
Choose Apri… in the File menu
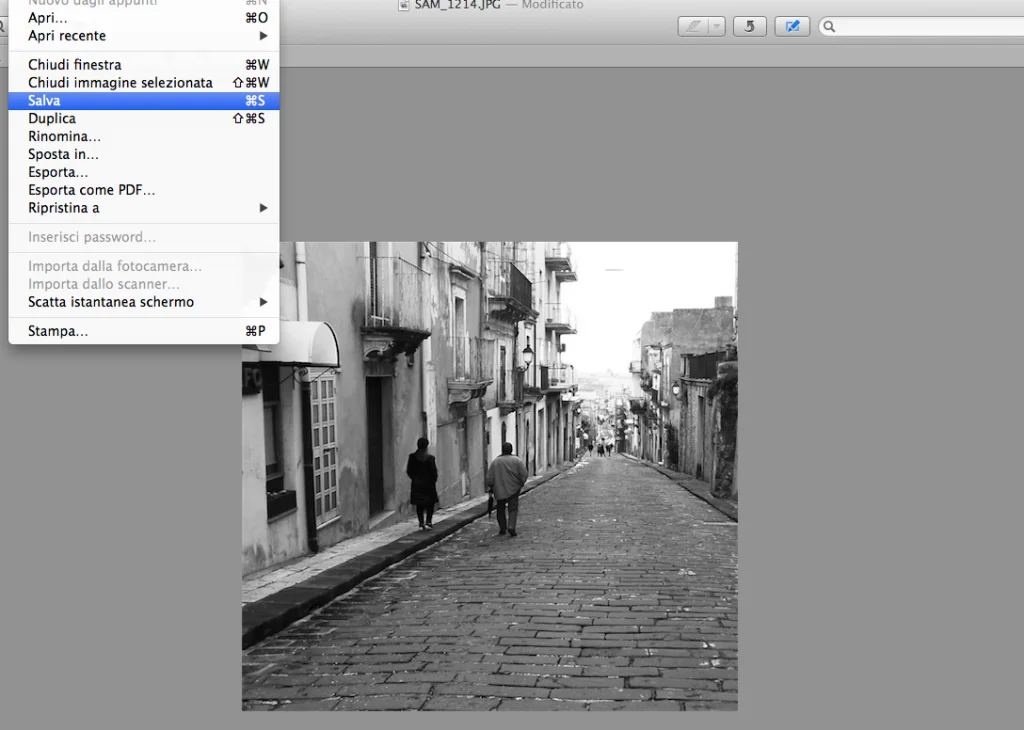48,18
